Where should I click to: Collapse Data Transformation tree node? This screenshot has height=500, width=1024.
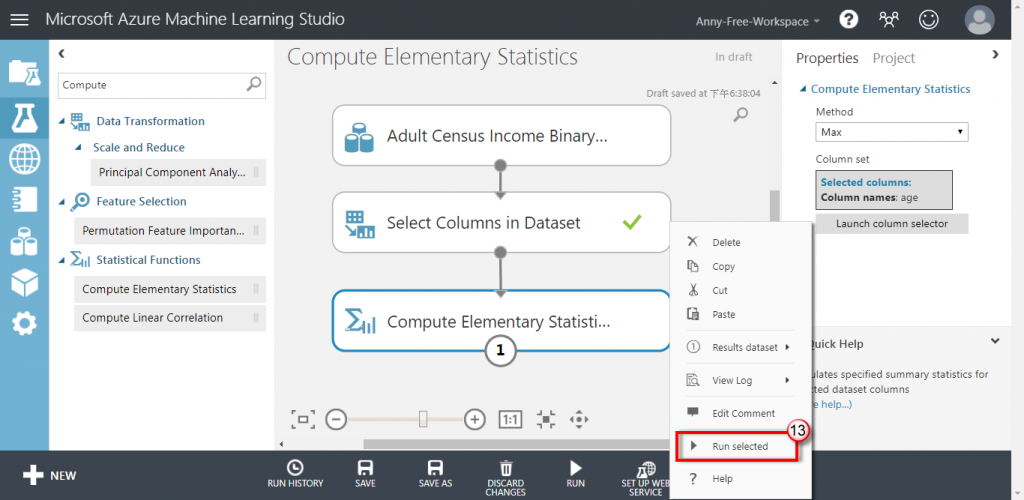61,121
